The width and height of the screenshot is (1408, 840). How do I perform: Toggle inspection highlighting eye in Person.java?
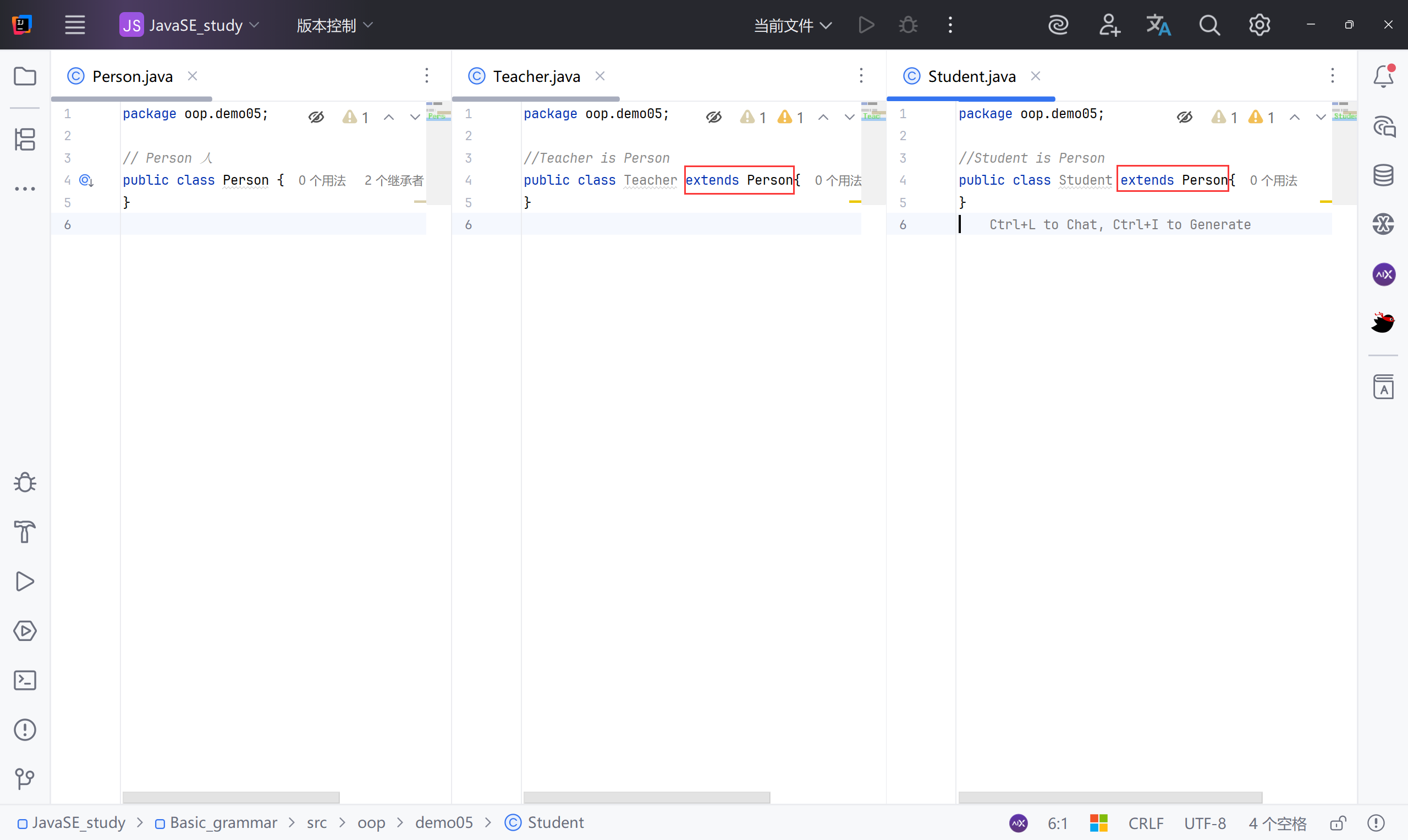tap(316, 117)
